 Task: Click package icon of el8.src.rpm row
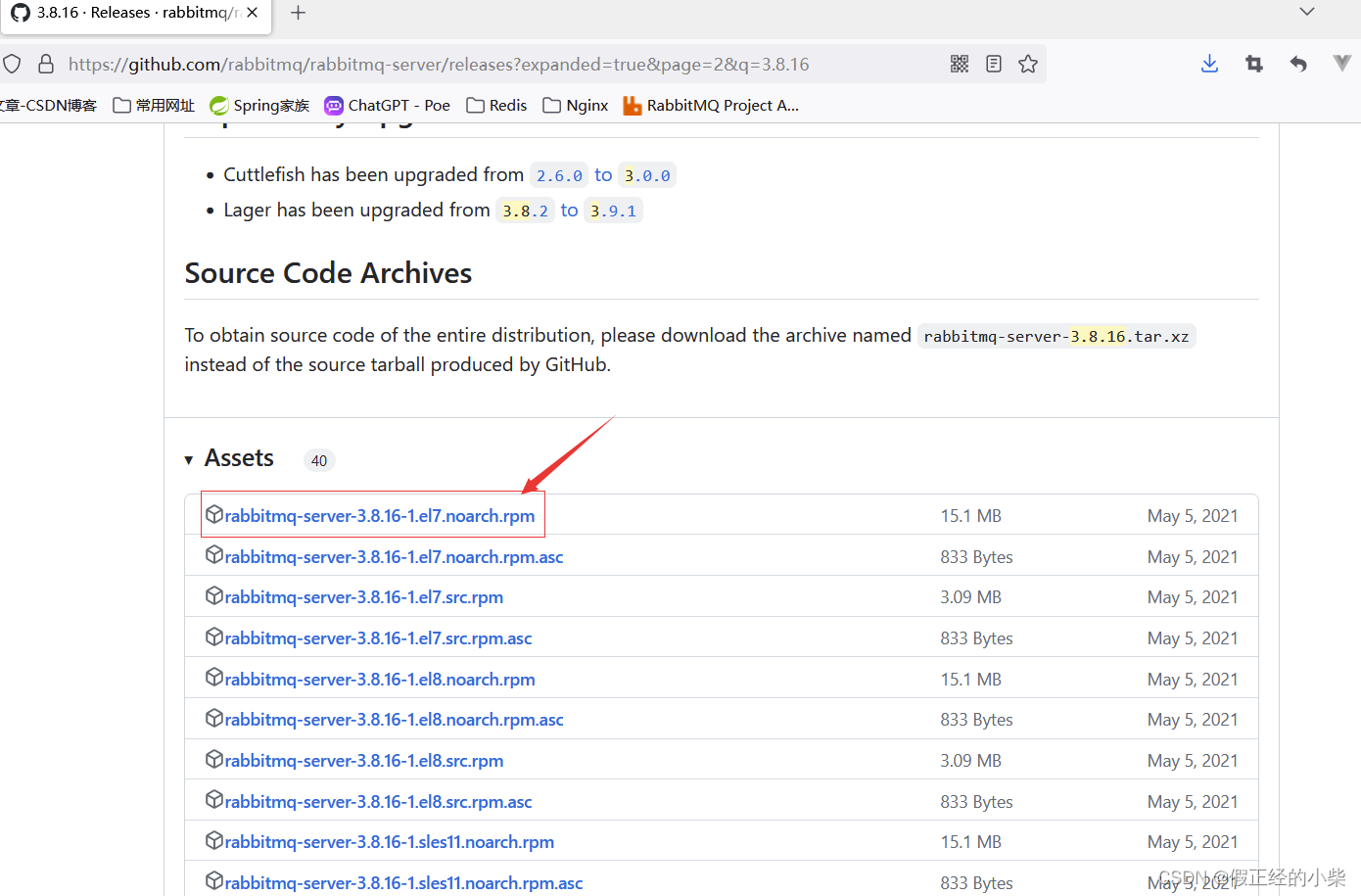(214, 759)
